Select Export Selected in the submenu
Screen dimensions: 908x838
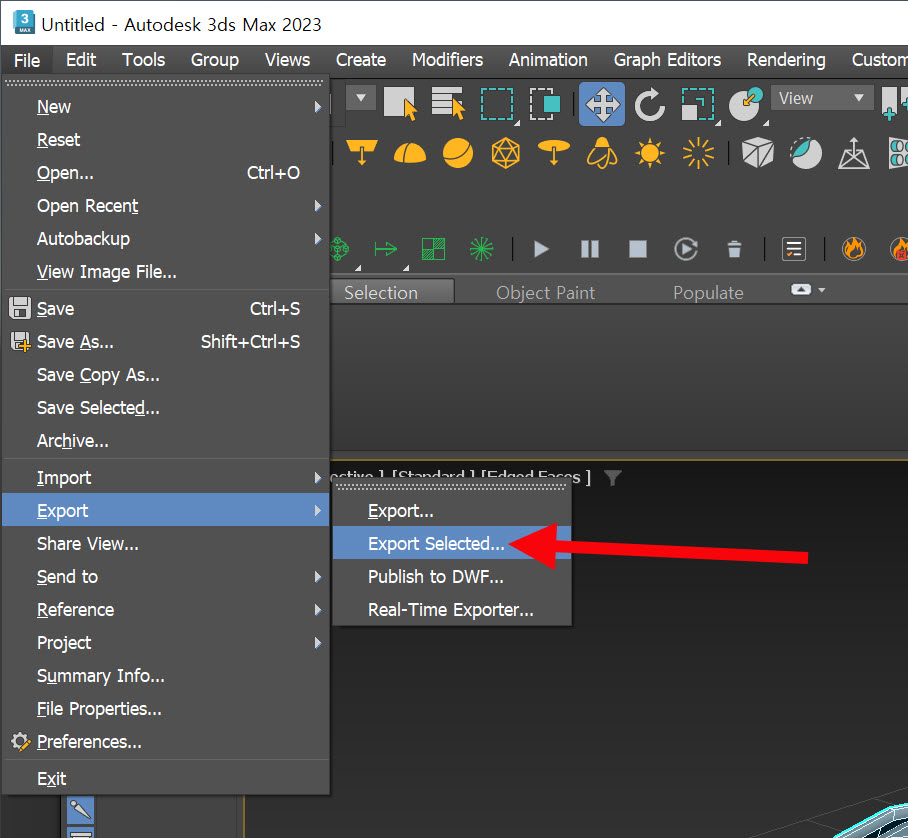point(452,543)
